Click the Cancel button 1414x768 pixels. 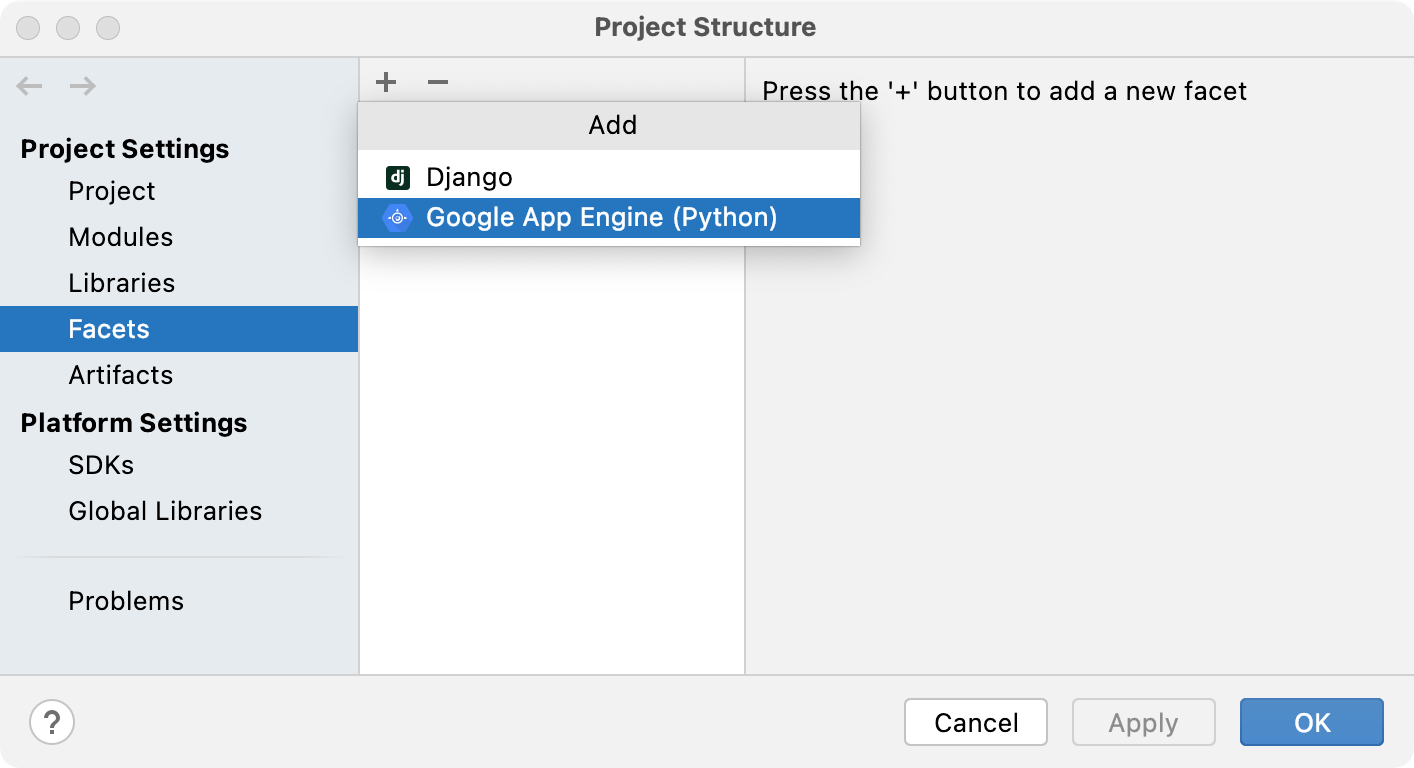click(976, 722)
